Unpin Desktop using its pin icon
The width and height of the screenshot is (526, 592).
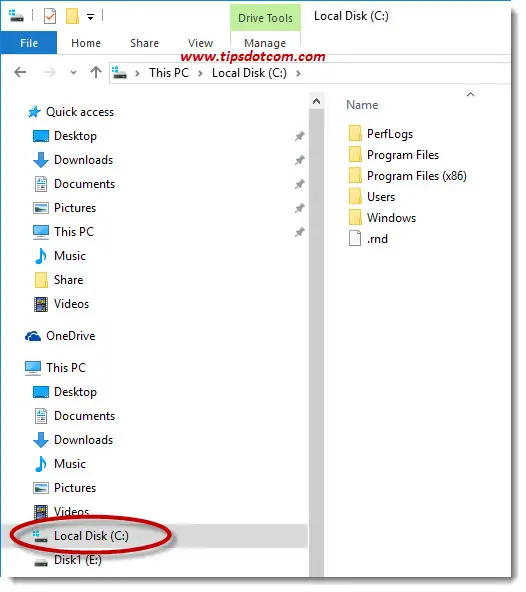(300, 136)
